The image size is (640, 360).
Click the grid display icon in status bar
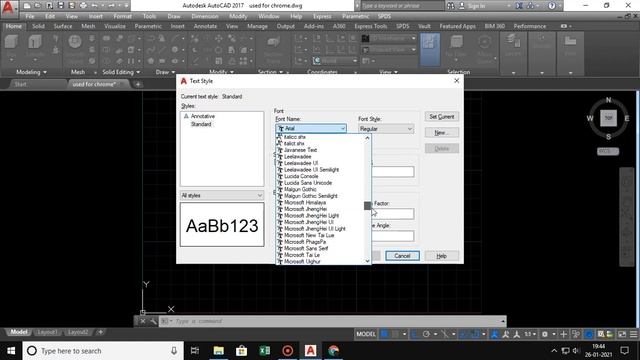pos(384,334)
